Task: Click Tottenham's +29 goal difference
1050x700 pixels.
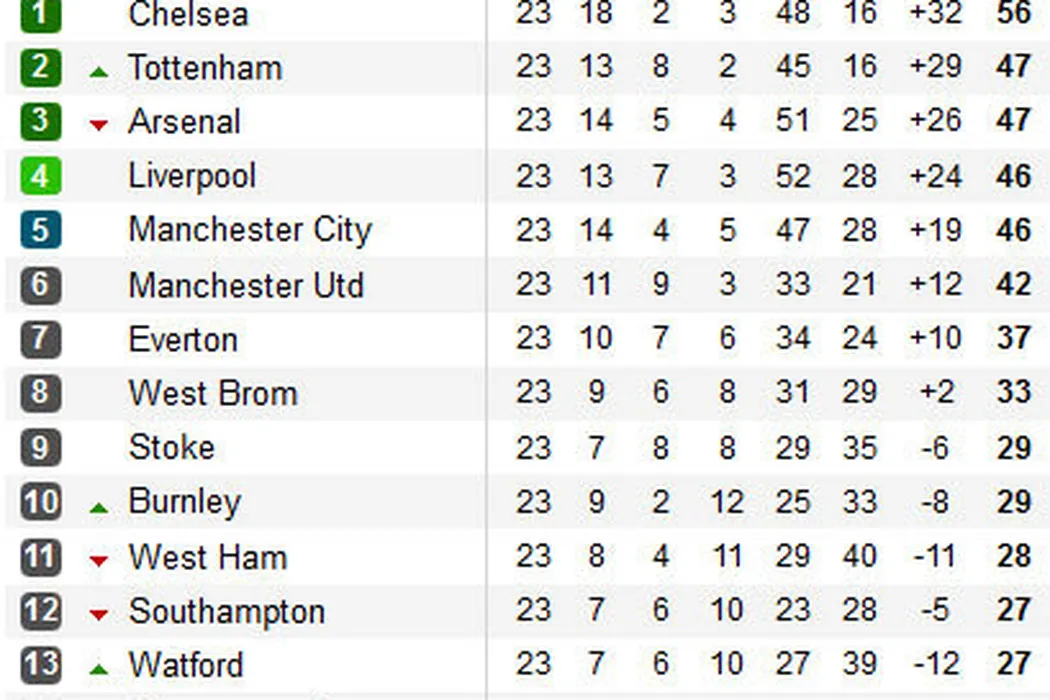Action: coord(935,67)
